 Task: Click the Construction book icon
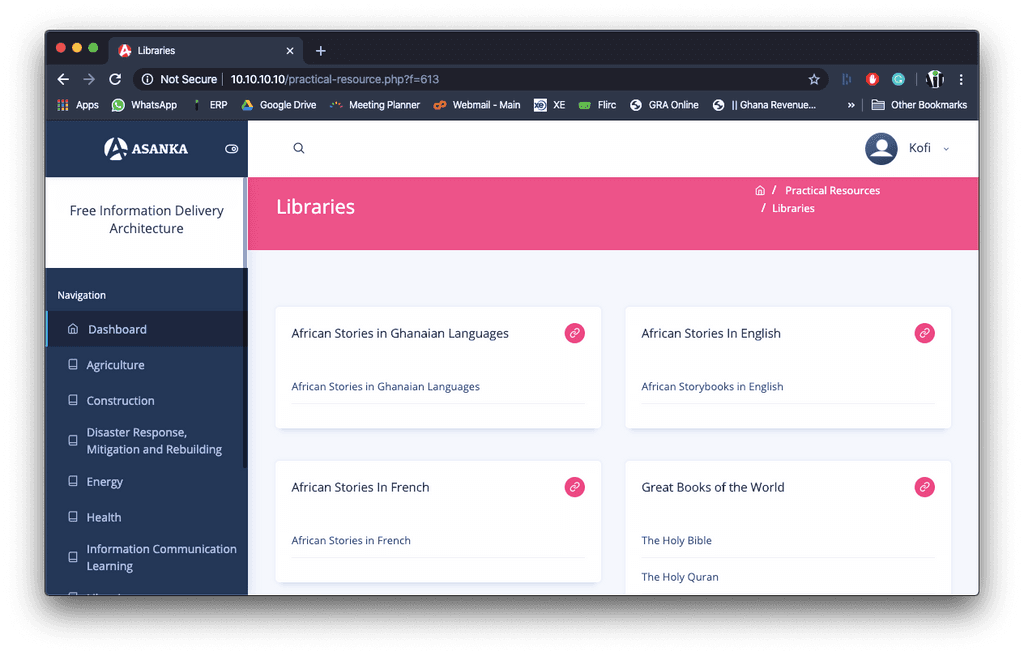tap(73, 400)
